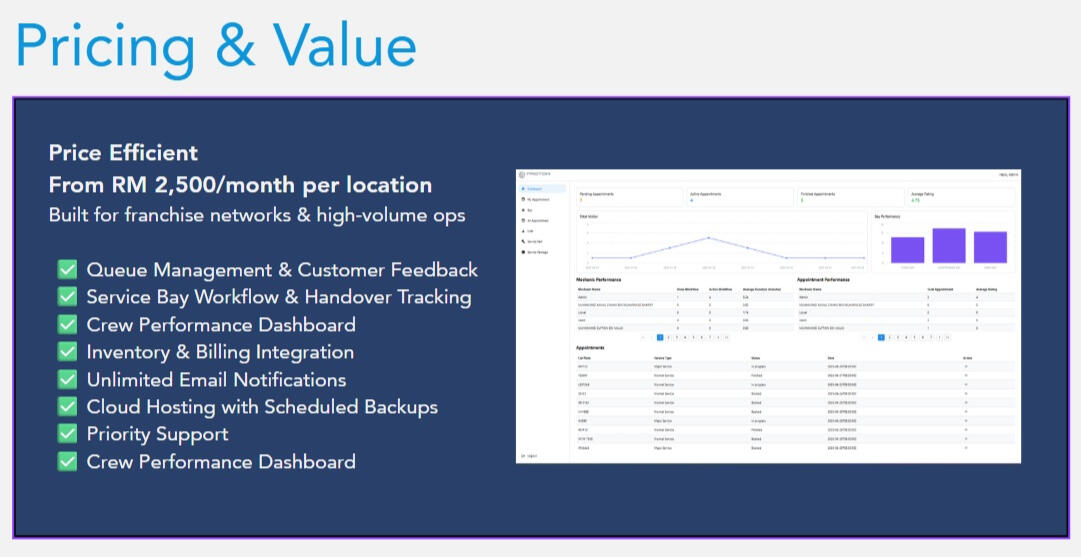Open Dashboard in the screenshot's sidebar
This screenshot has height=557, width=1081.
(543, 189)
